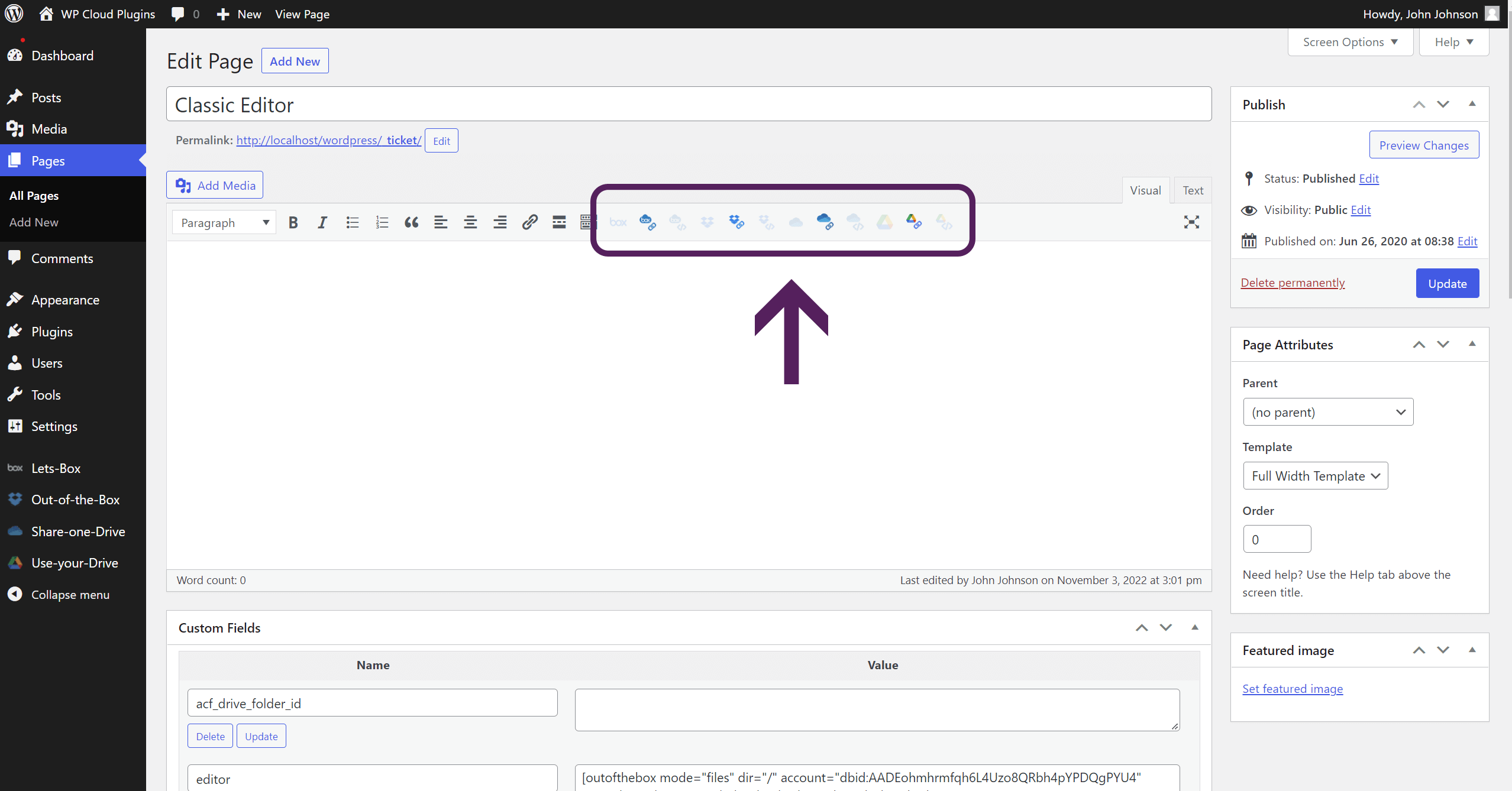Click the insert link chain icon
This screenshot has height=791, width=1512.
529,222
